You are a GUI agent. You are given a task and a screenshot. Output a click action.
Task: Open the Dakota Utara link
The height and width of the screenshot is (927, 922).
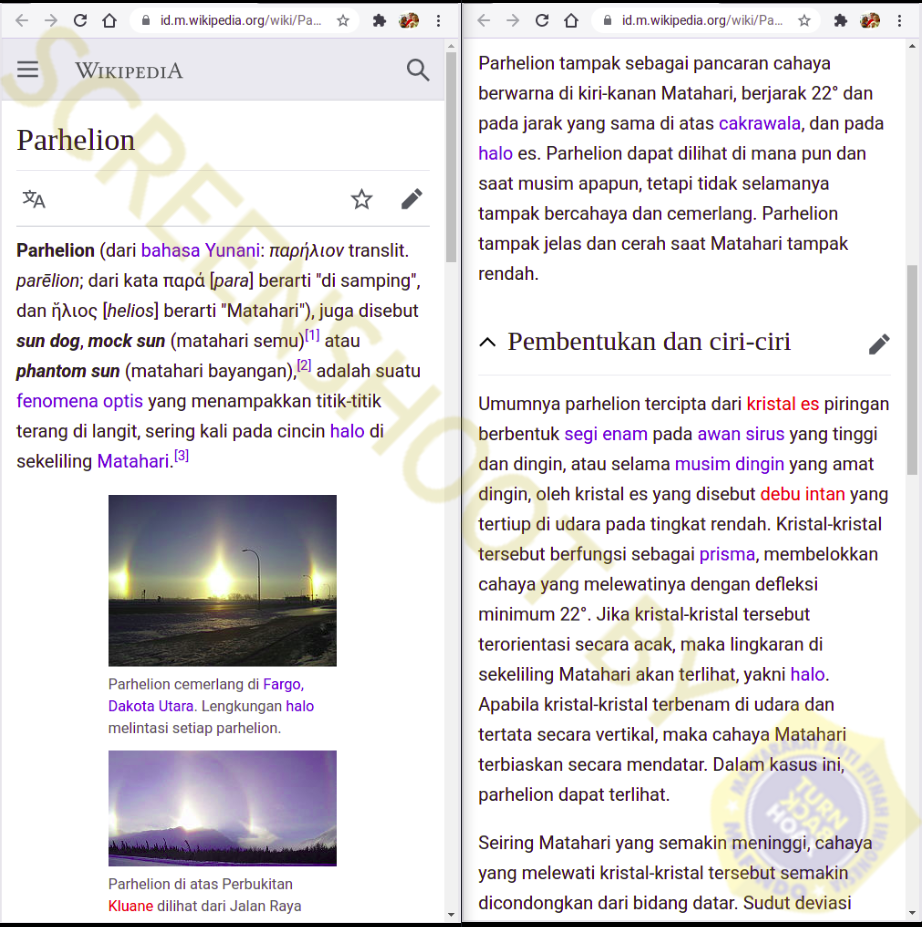click(151, 706)
